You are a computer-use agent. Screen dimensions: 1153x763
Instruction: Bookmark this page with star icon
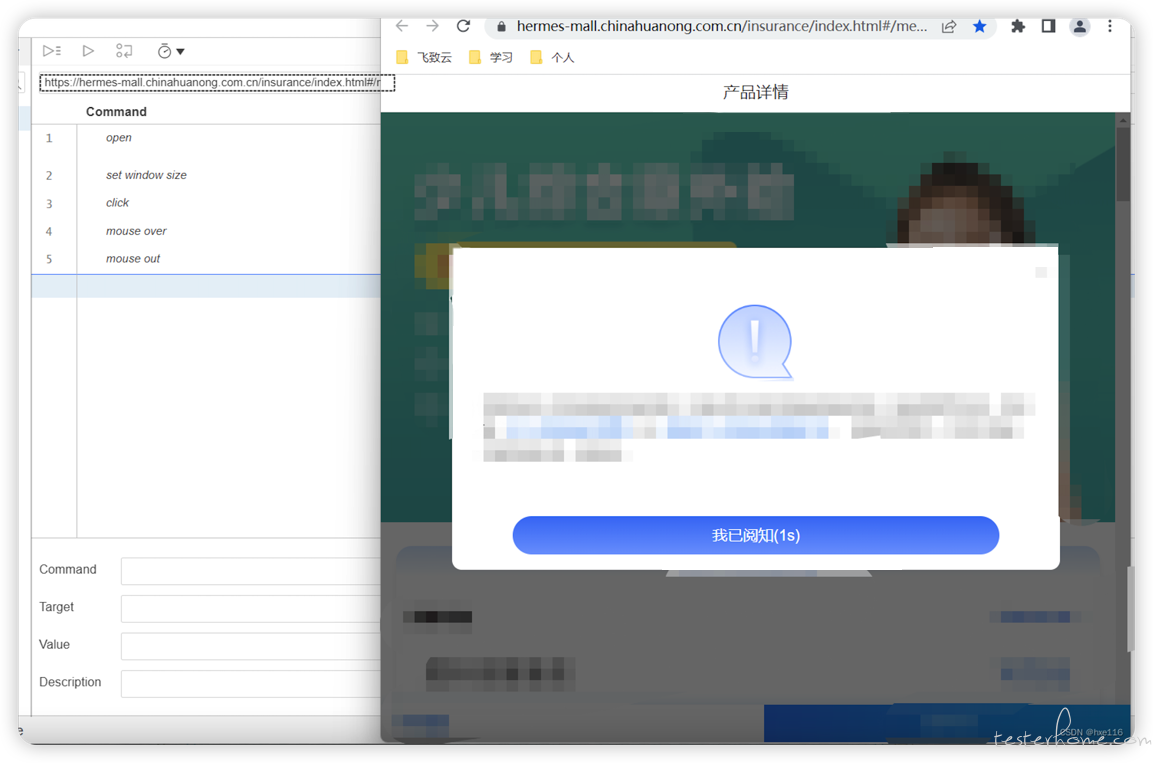click(979, 26)
